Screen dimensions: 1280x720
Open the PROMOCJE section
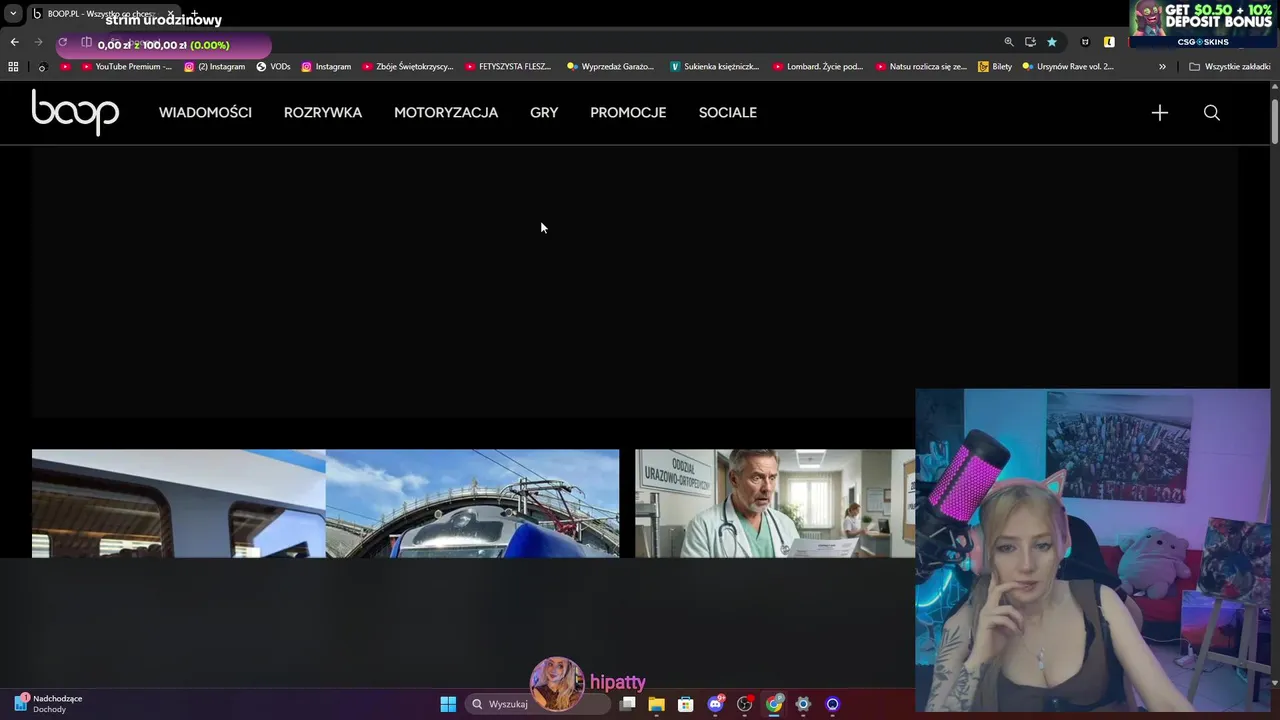tap(628, 112)
